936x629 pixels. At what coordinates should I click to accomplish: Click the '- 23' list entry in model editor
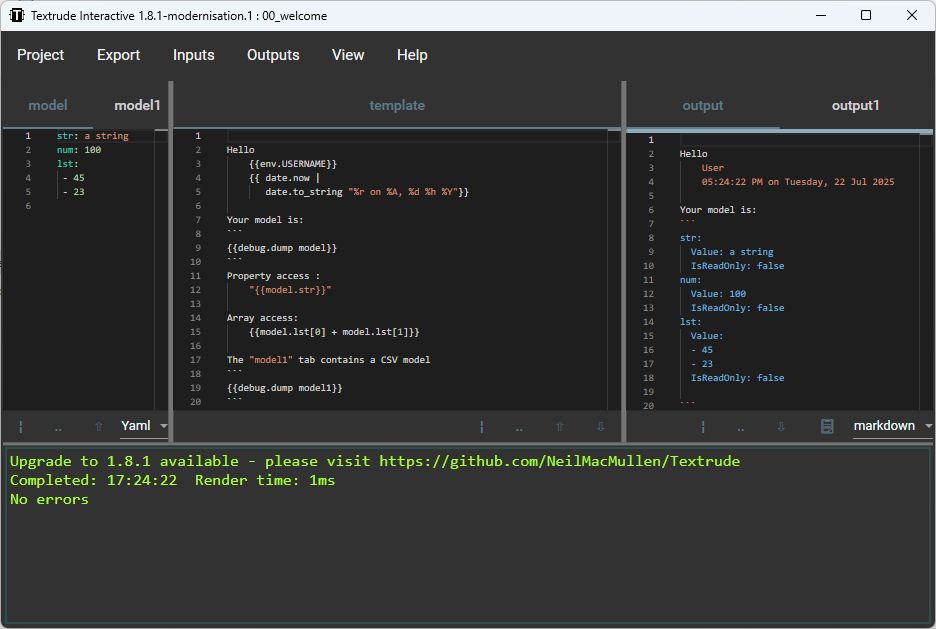pos(73,192)
